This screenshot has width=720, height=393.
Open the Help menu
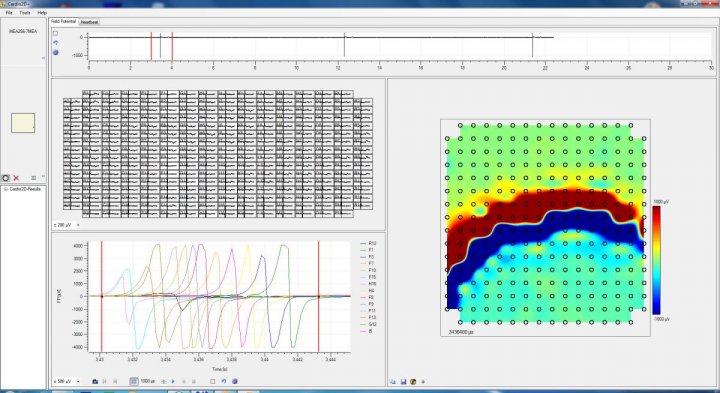pyautogui.click(x=42, y=13)
